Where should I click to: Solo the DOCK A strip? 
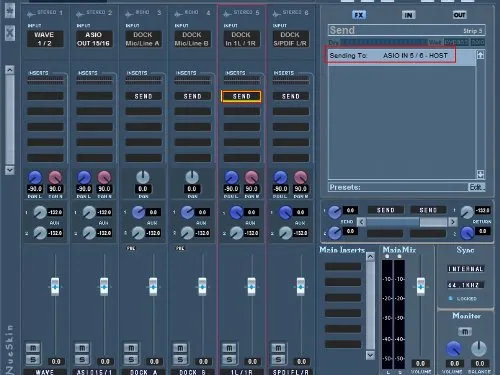(x=131, y=360)
